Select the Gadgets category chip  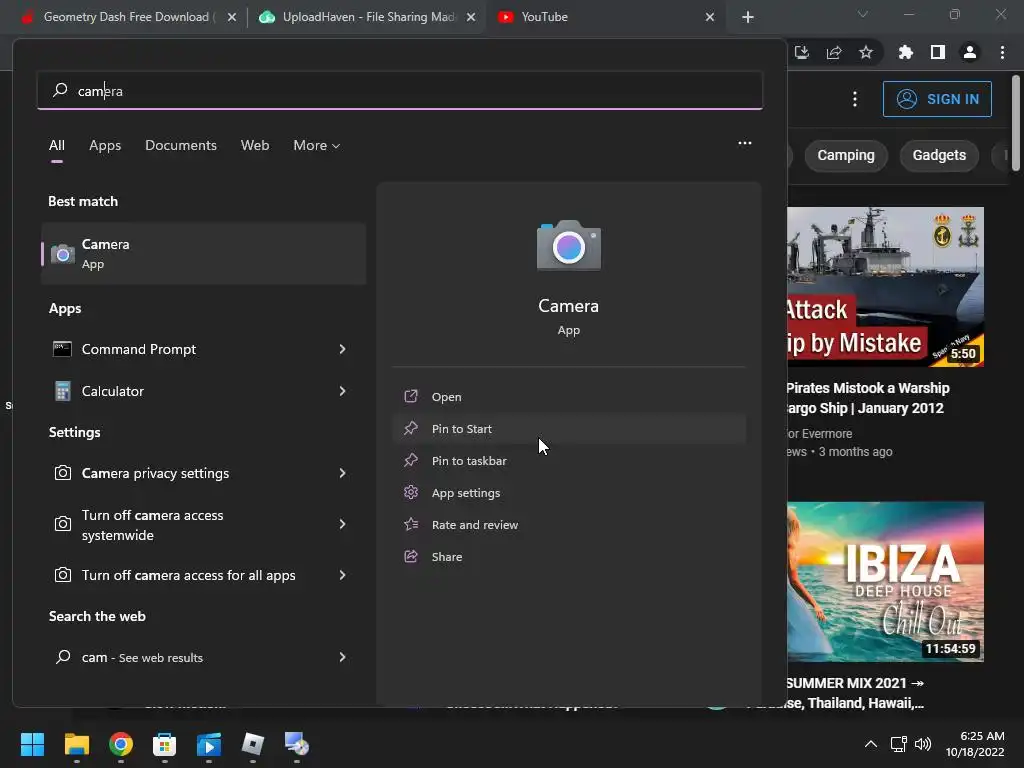pos(939,155)
